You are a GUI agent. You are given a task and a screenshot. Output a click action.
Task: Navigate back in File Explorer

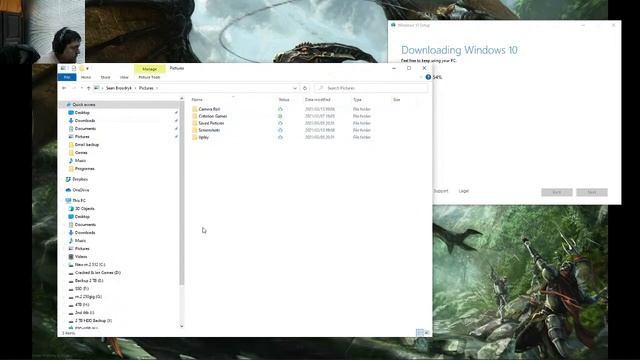click(64, 88)
